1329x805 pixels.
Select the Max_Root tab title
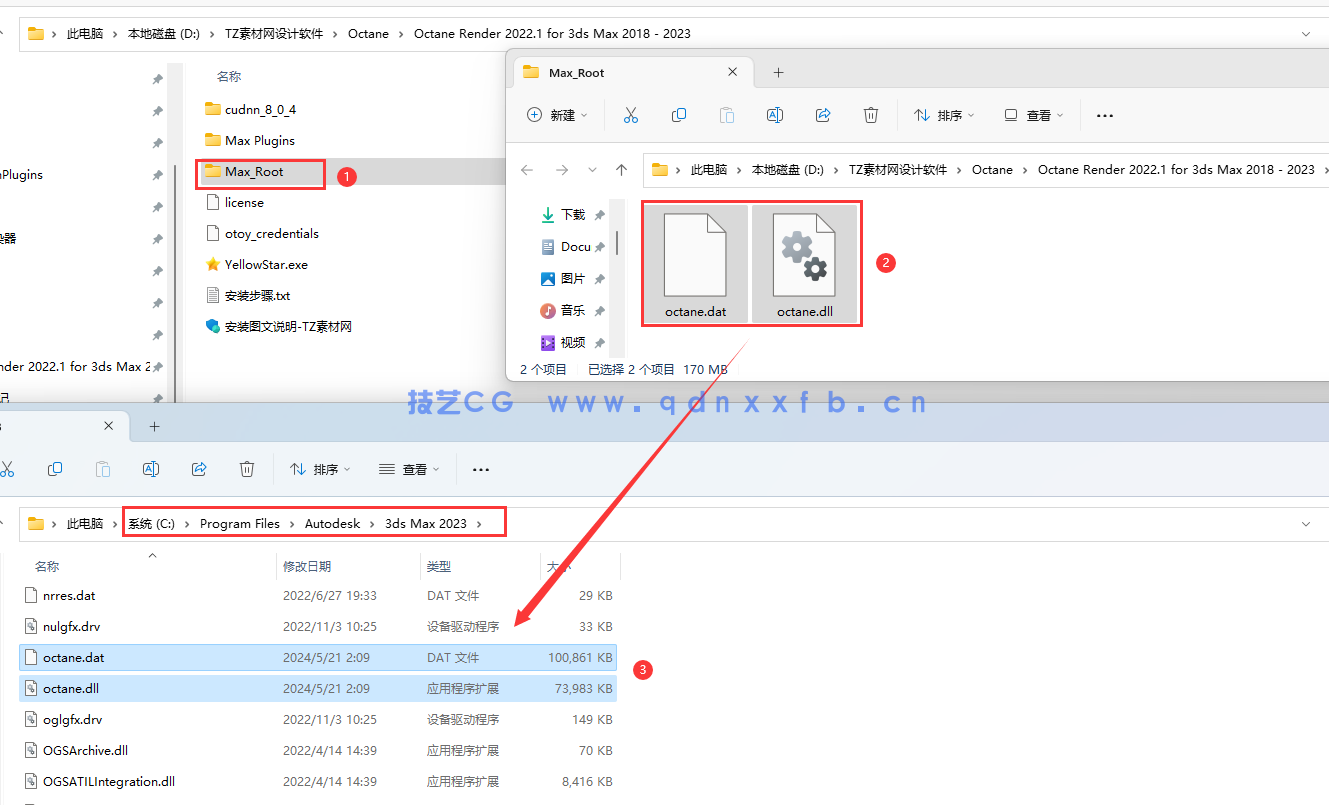576,73
